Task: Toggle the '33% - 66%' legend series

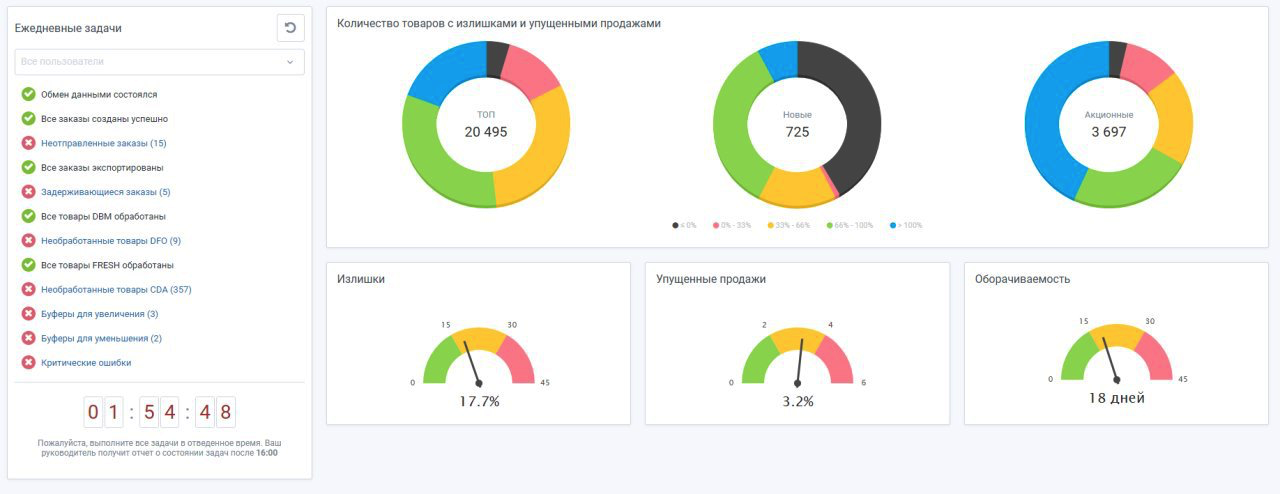Action: click(789, 226)
